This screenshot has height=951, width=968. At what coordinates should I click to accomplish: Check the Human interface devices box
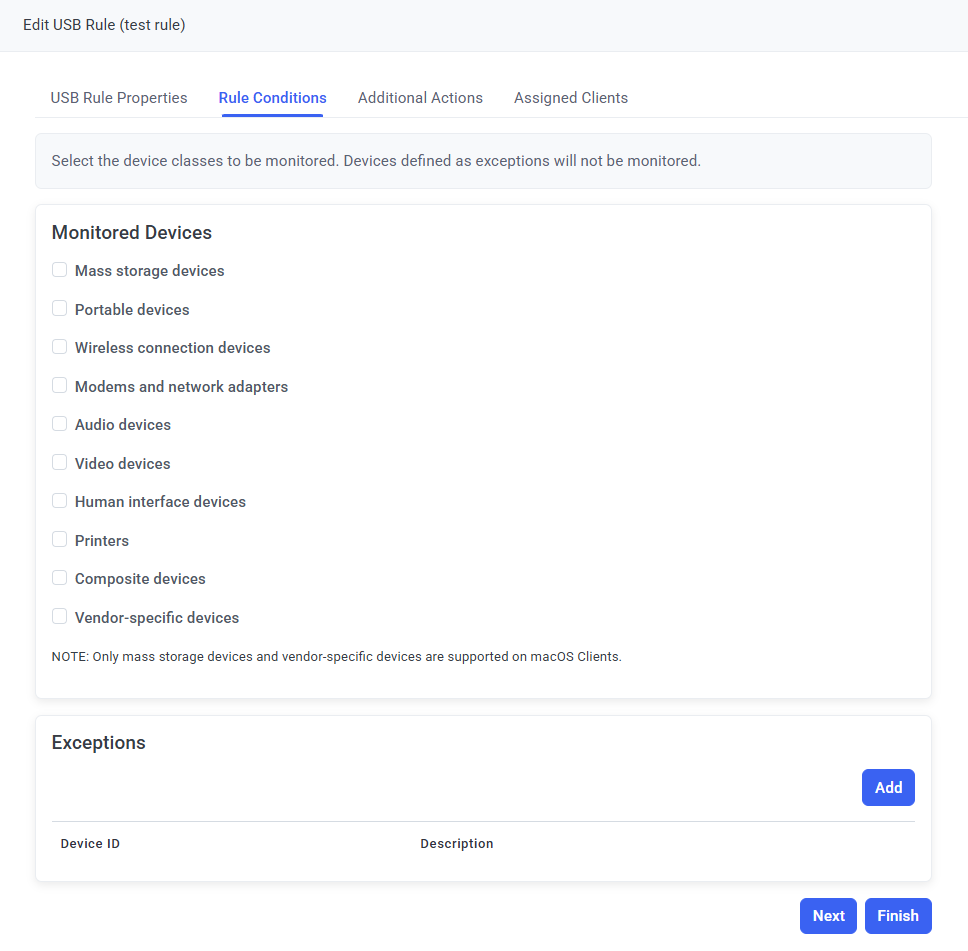(x=60, y=501)
